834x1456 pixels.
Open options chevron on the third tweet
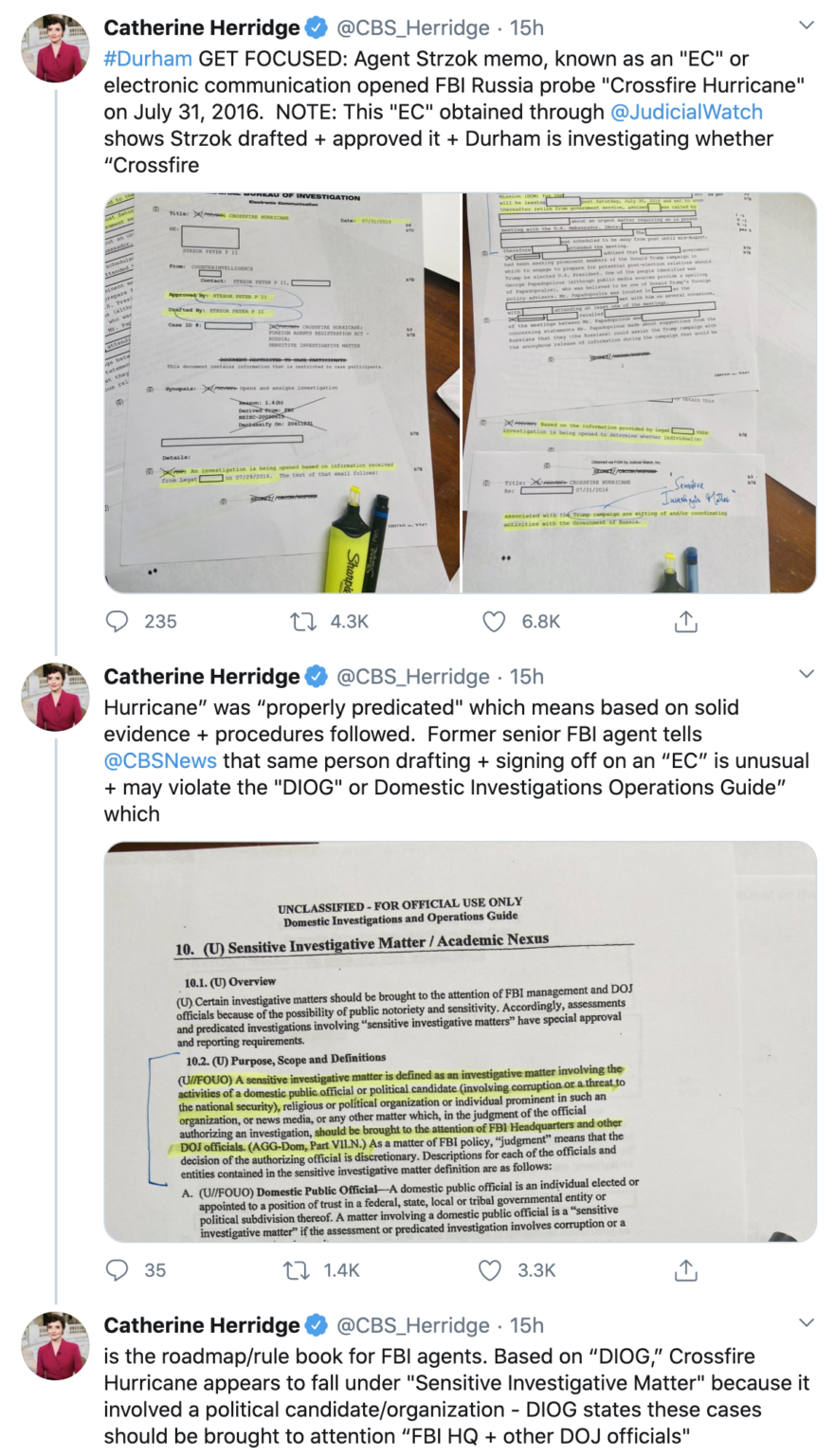(807, 1322)
